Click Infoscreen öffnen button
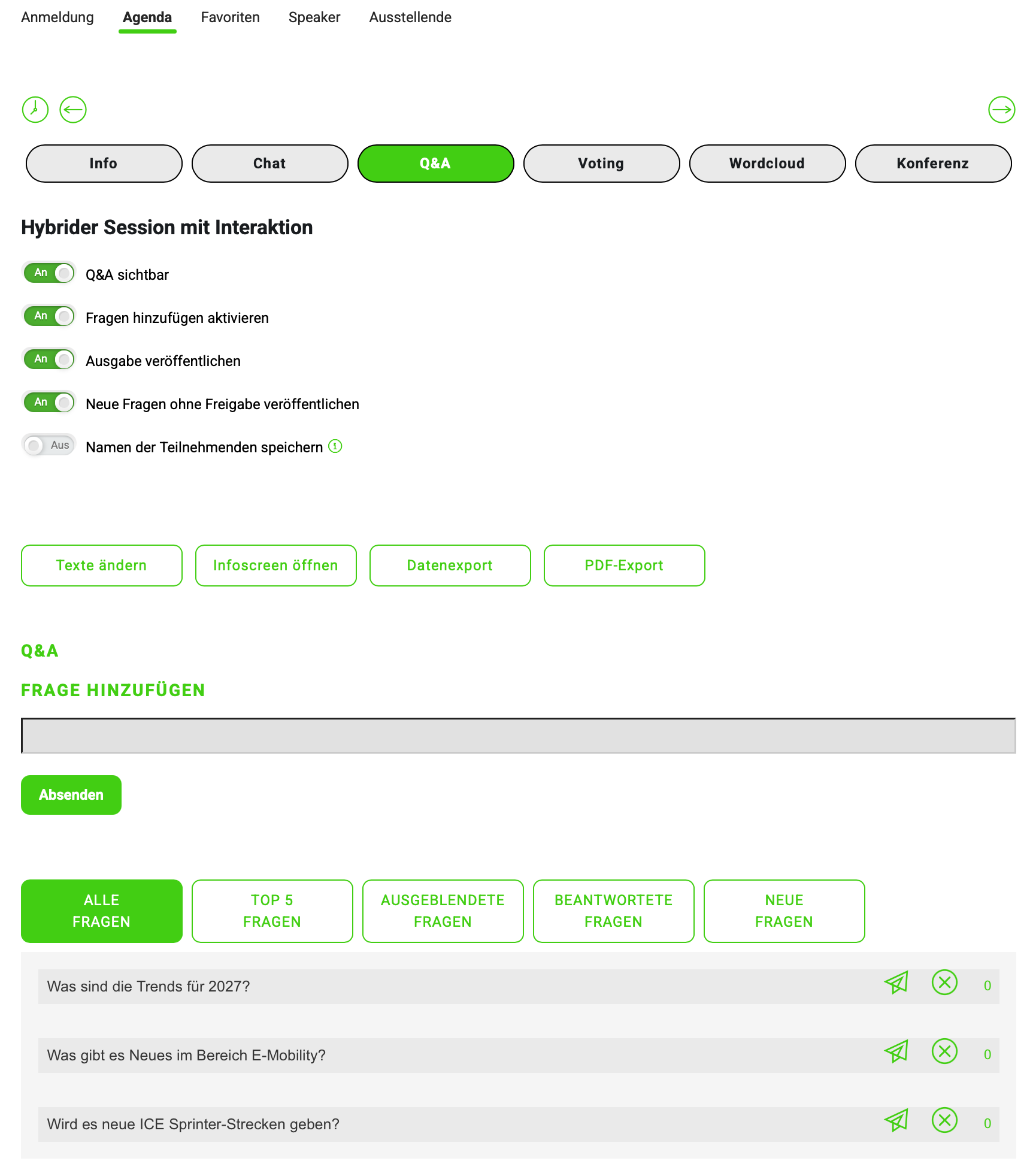Viewport: 1036px width, 1173px height. coord(276,566)
